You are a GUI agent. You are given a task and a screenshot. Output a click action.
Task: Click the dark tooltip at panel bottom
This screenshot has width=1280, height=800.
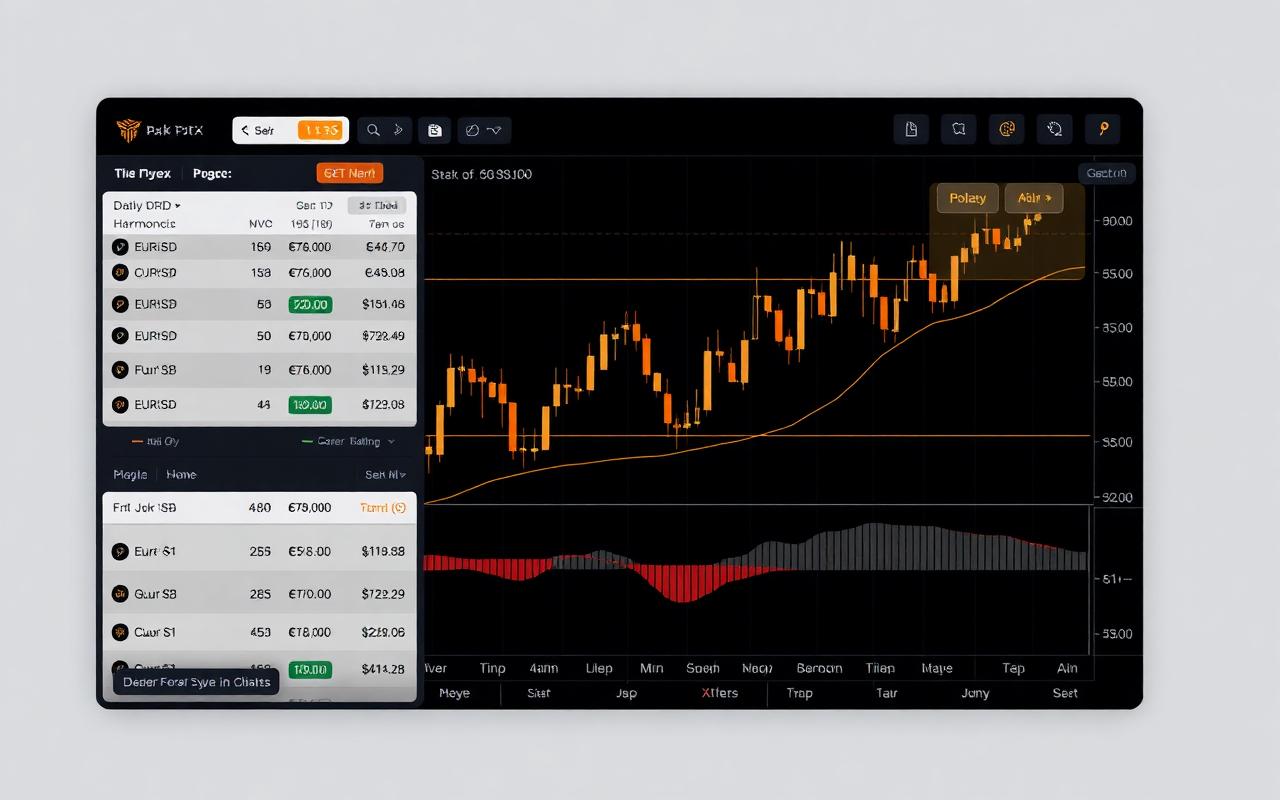[197, 682]
